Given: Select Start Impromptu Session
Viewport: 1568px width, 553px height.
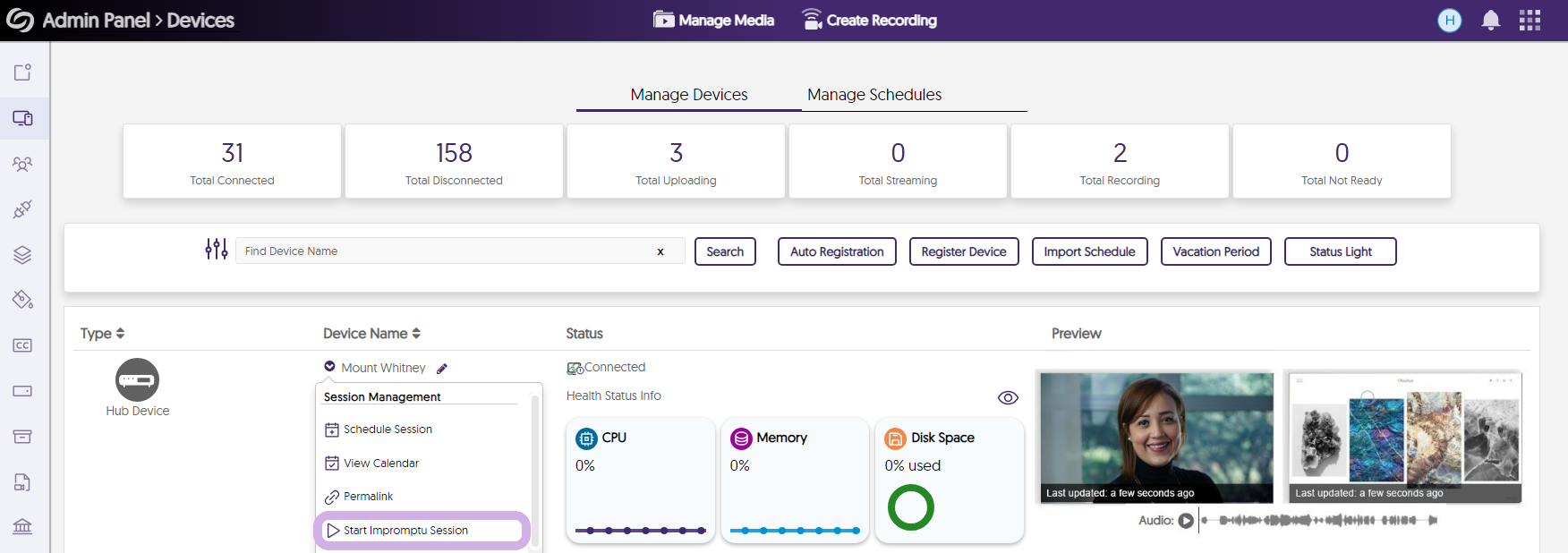Looking at the screenshot, I should pyautogui.click(x=405, y=531).
